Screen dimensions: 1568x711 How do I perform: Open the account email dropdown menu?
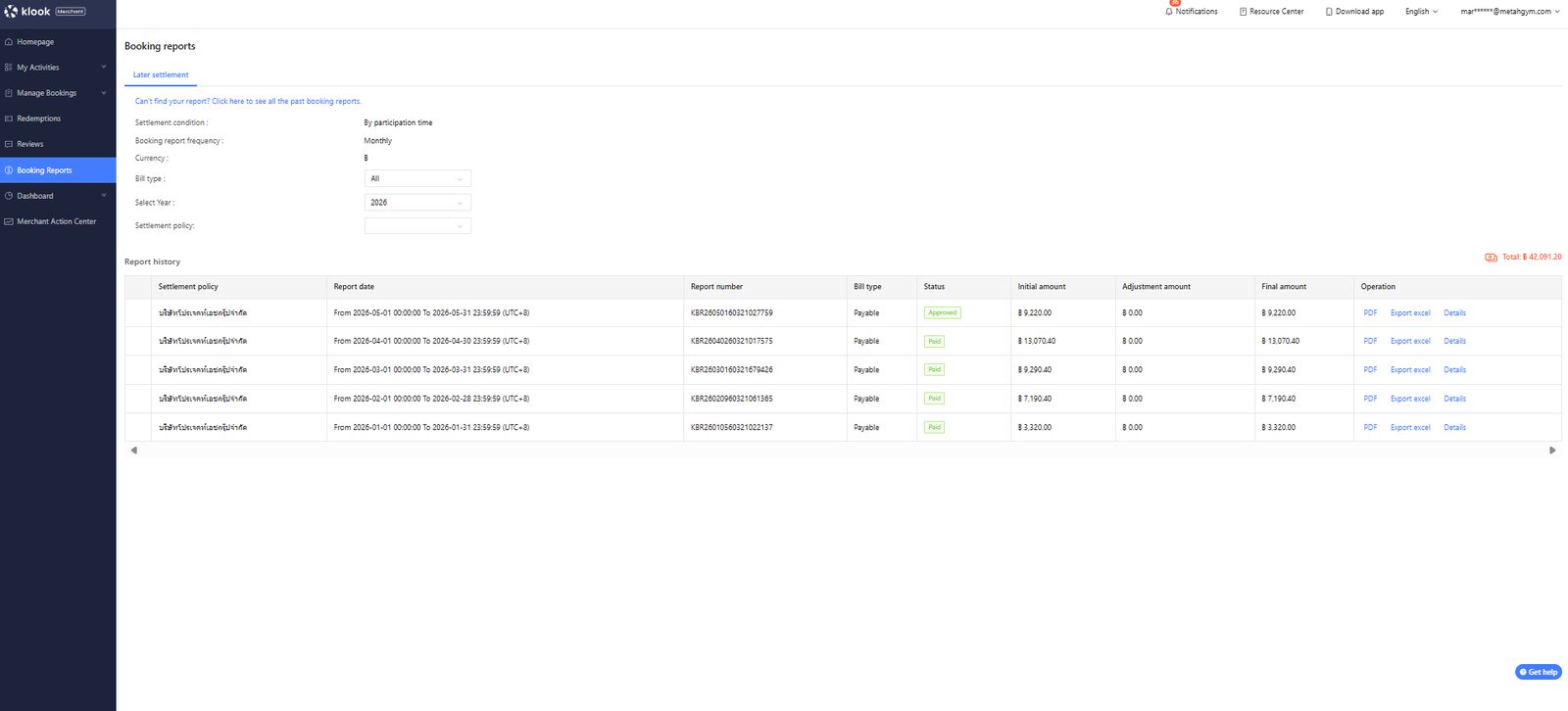(1509, 12)
